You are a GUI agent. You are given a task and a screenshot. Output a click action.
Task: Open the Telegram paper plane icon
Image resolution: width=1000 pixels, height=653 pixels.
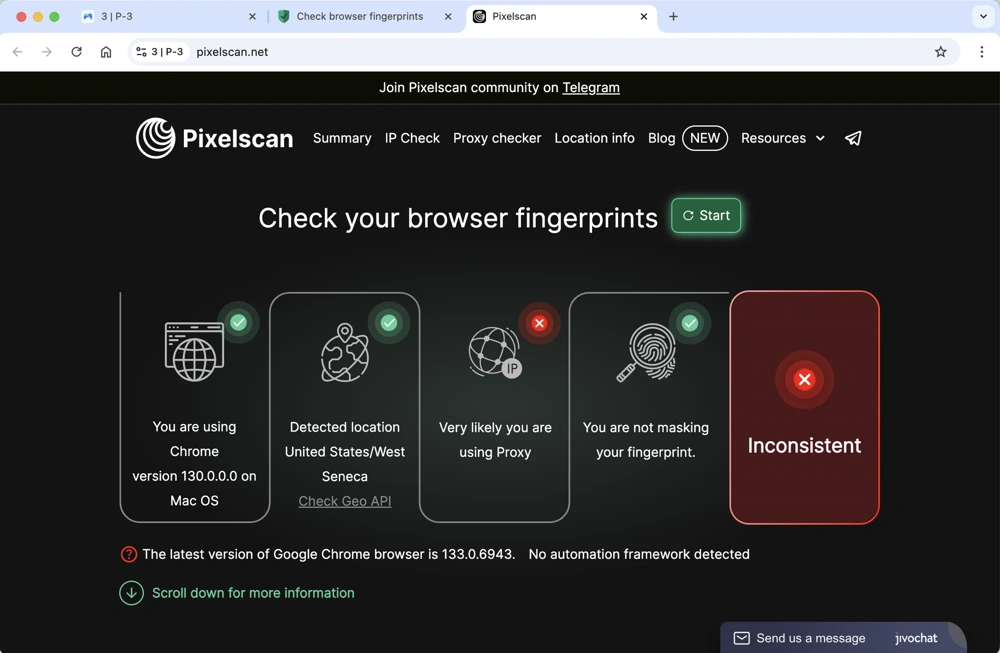tap(853, 139)
